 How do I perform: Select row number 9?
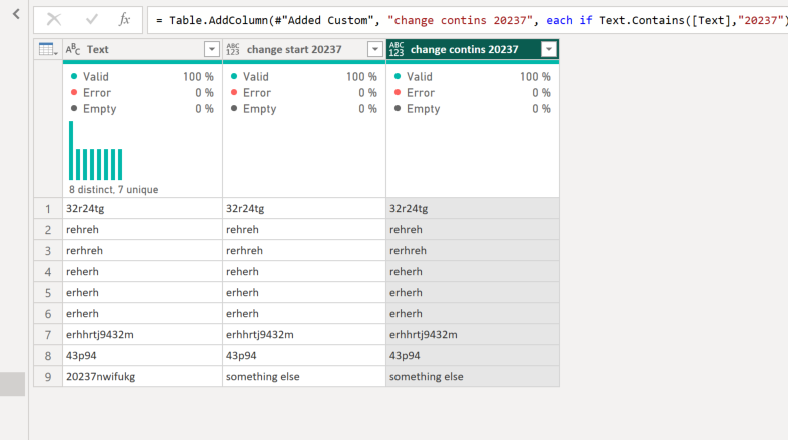click(x=48, y=376)
